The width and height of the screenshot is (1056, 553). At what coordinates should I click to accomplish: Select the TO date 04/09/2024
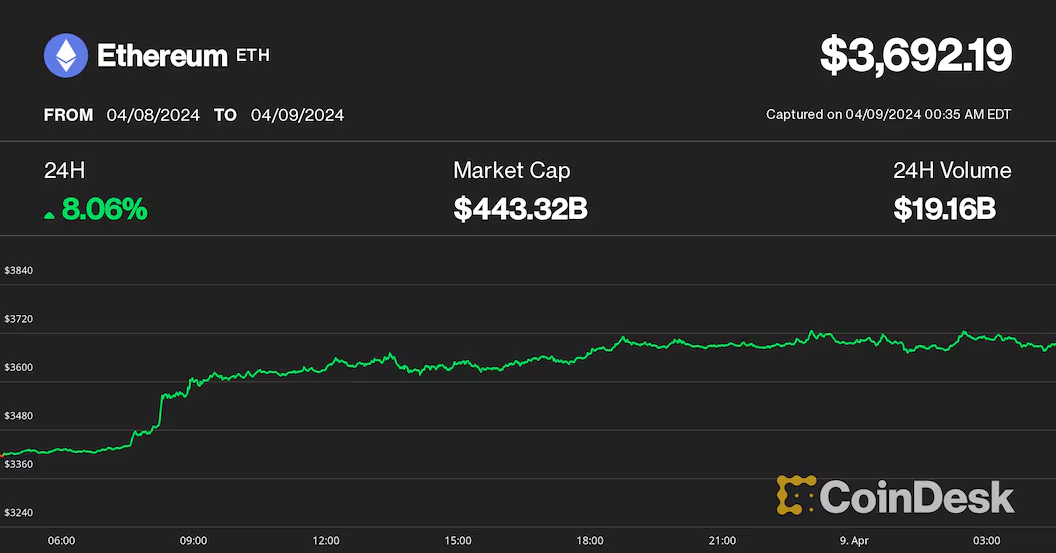297,115
